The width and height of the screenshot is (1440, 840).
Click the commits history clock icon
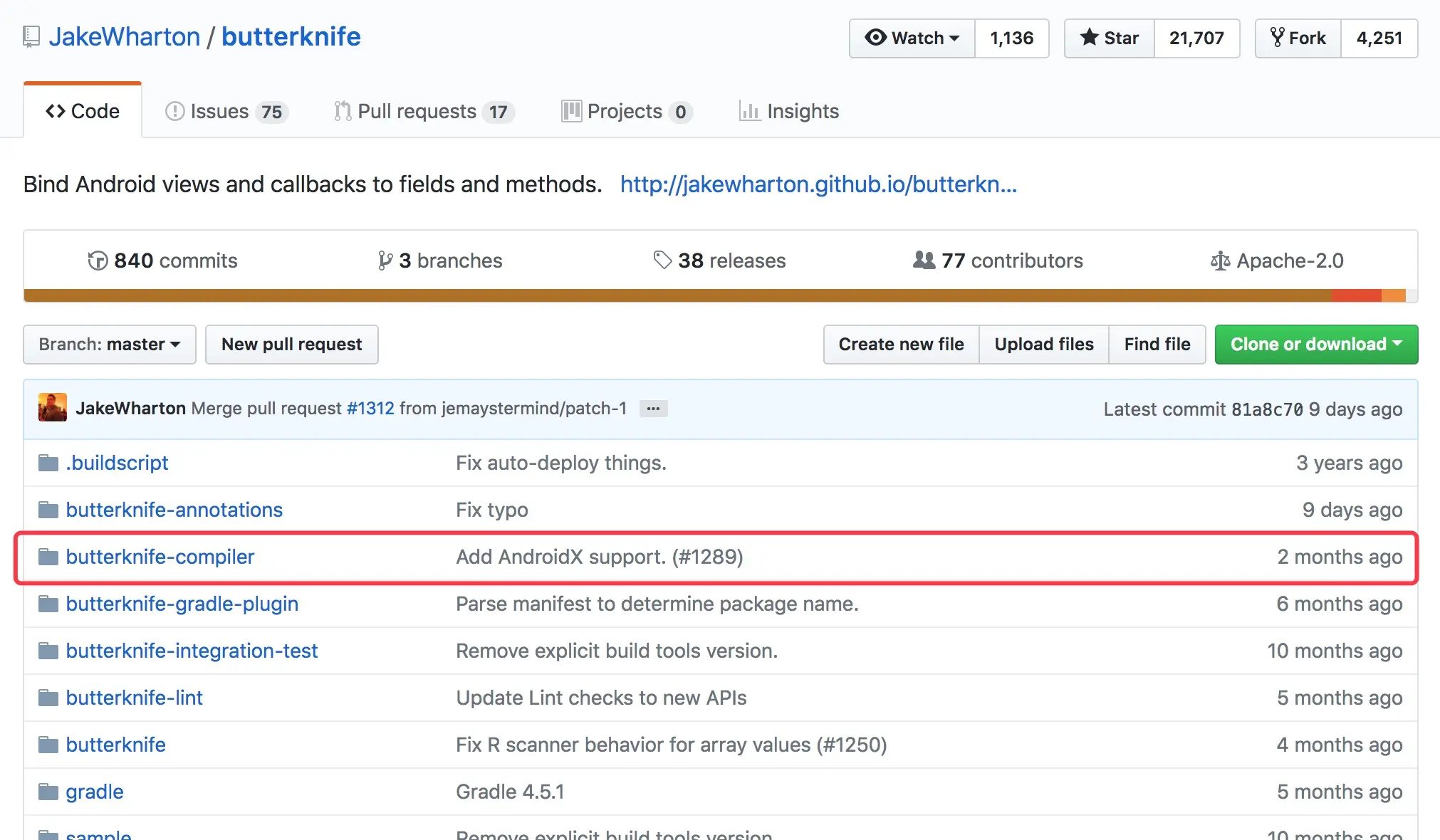[98, 261]
